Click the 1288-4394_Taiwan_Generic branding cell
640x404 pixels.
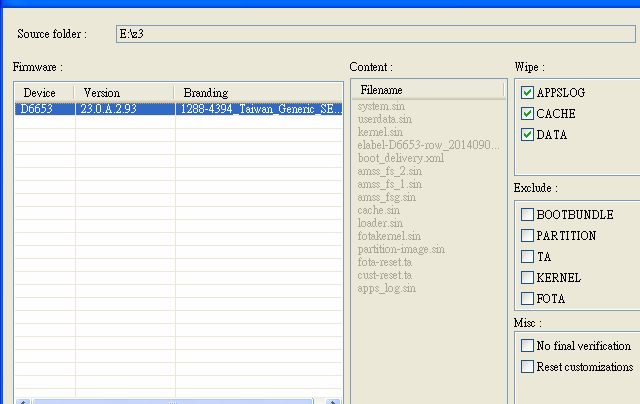pos(259,109)
